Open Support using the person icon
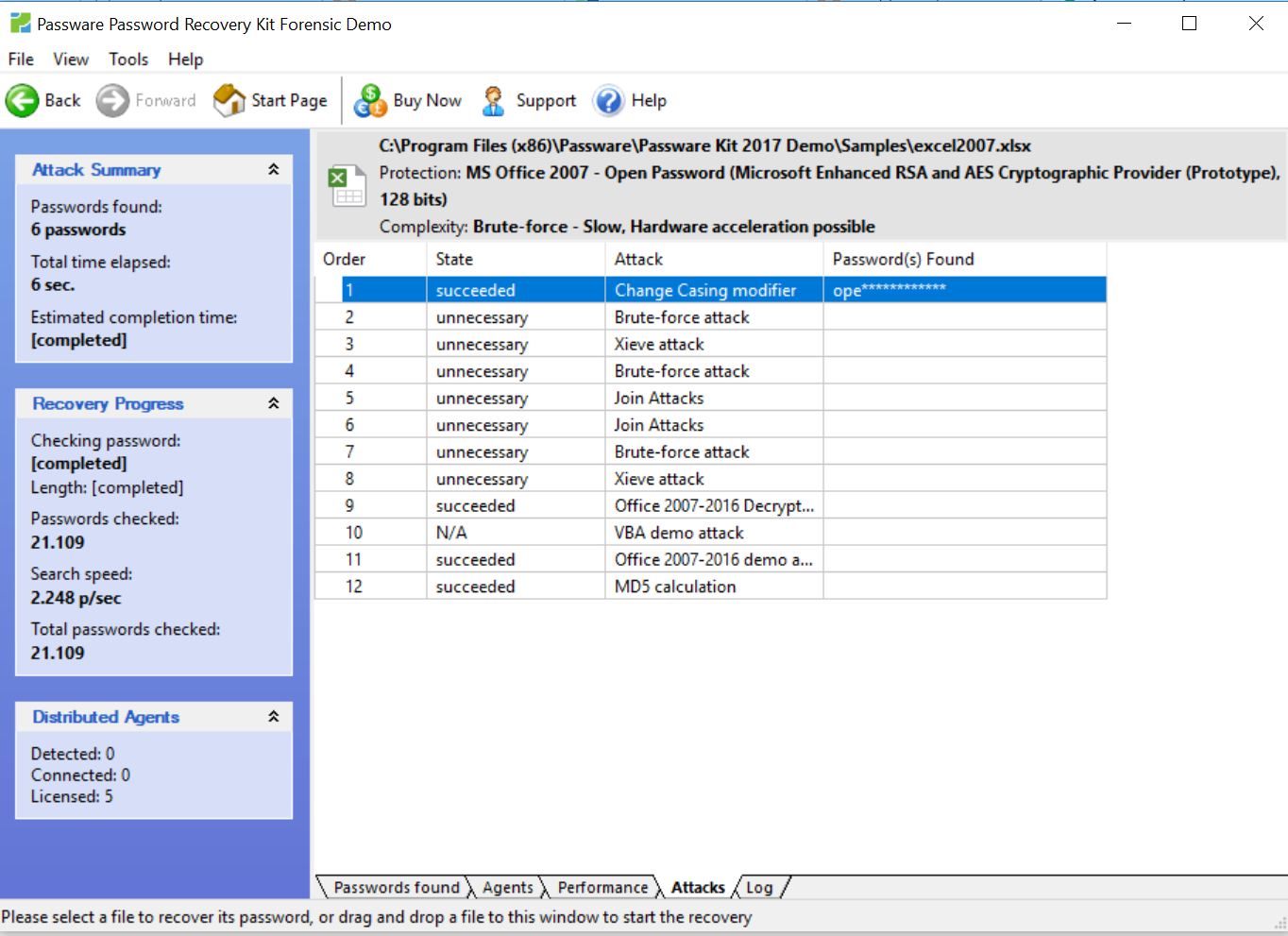 pos(492,101)
